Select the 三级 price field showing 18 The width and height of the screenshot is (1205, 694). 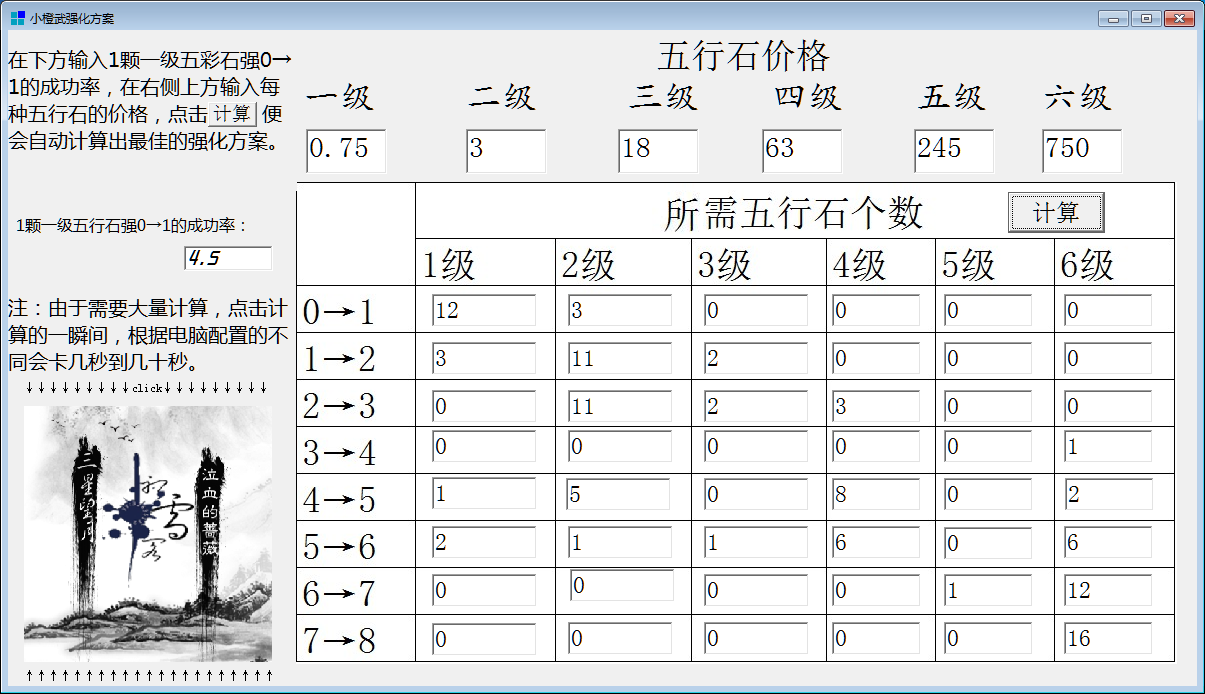(x=660, y=152)
